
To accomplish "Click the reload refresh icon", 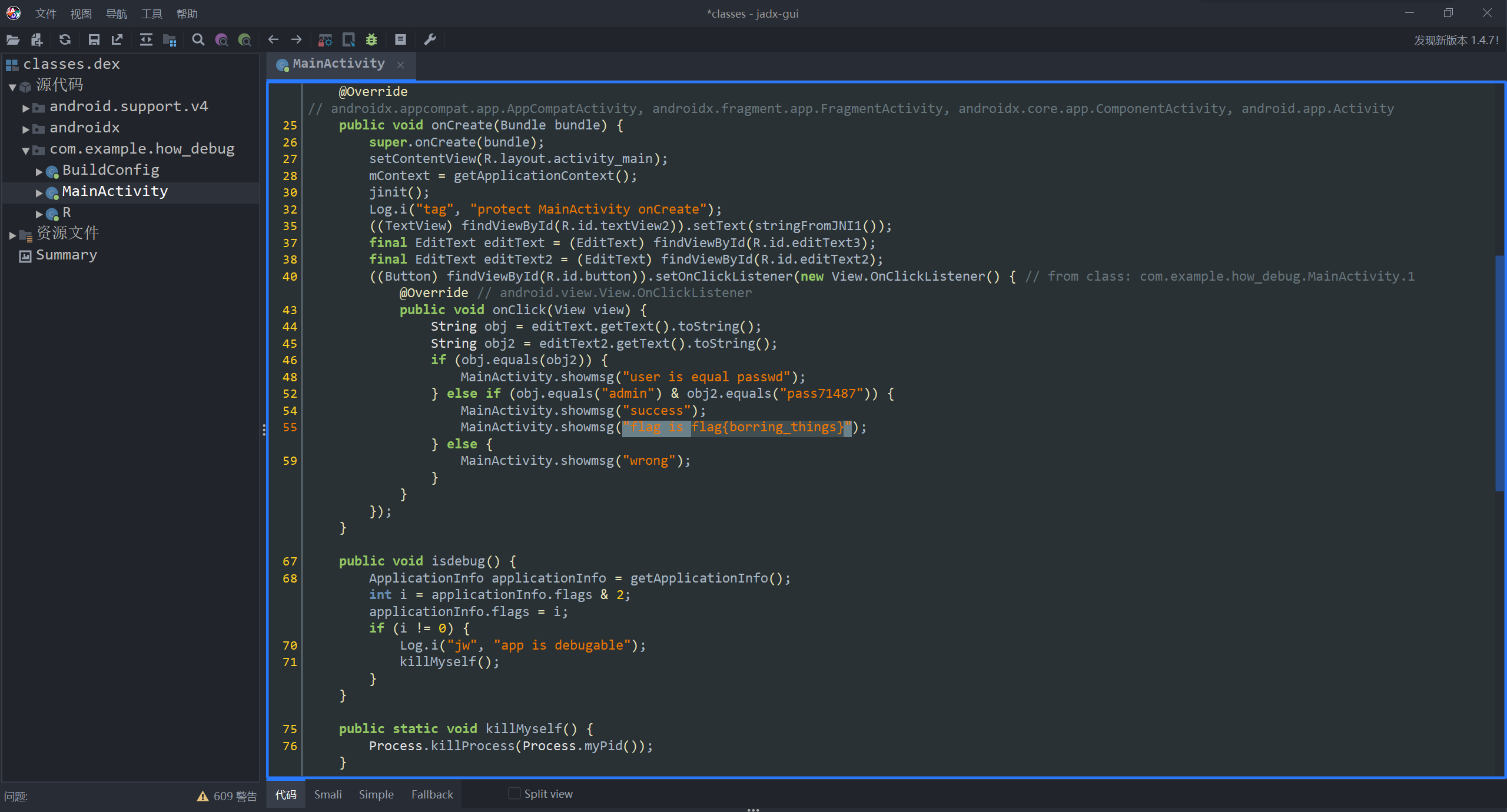I will (65, 39).
